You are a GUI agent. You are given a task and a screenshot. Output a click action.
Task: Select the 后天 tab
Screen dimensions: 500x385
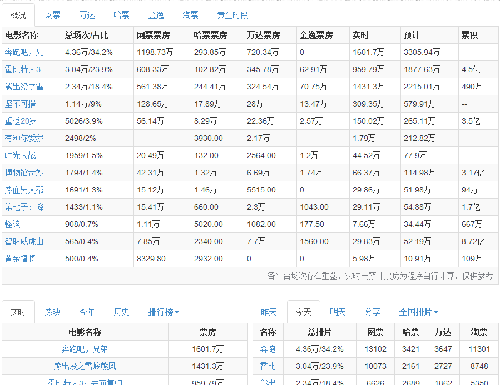pos(372,312)
